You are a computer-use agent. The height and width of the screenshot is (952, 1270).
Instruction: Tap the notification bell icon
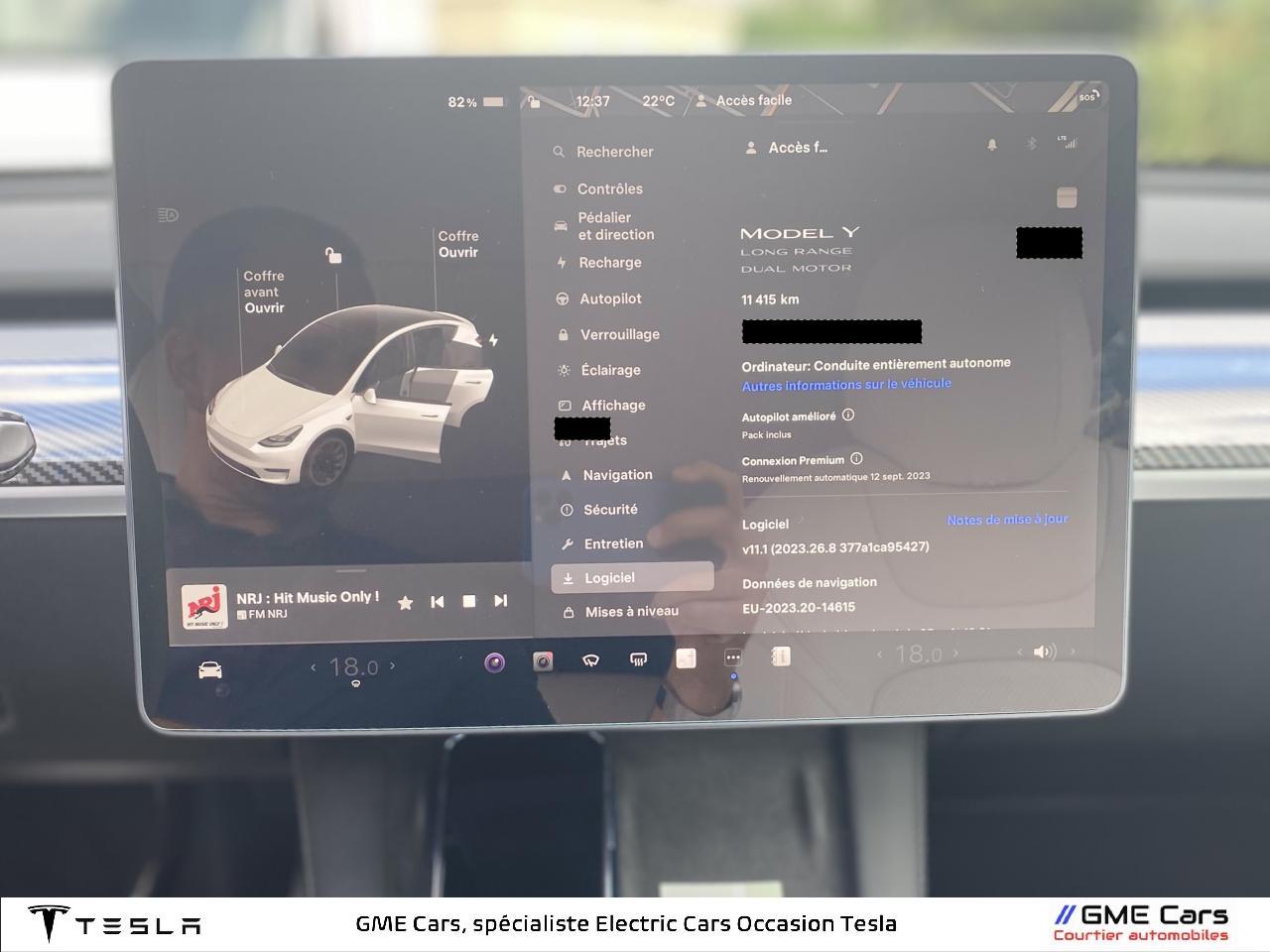click(991, 145)
